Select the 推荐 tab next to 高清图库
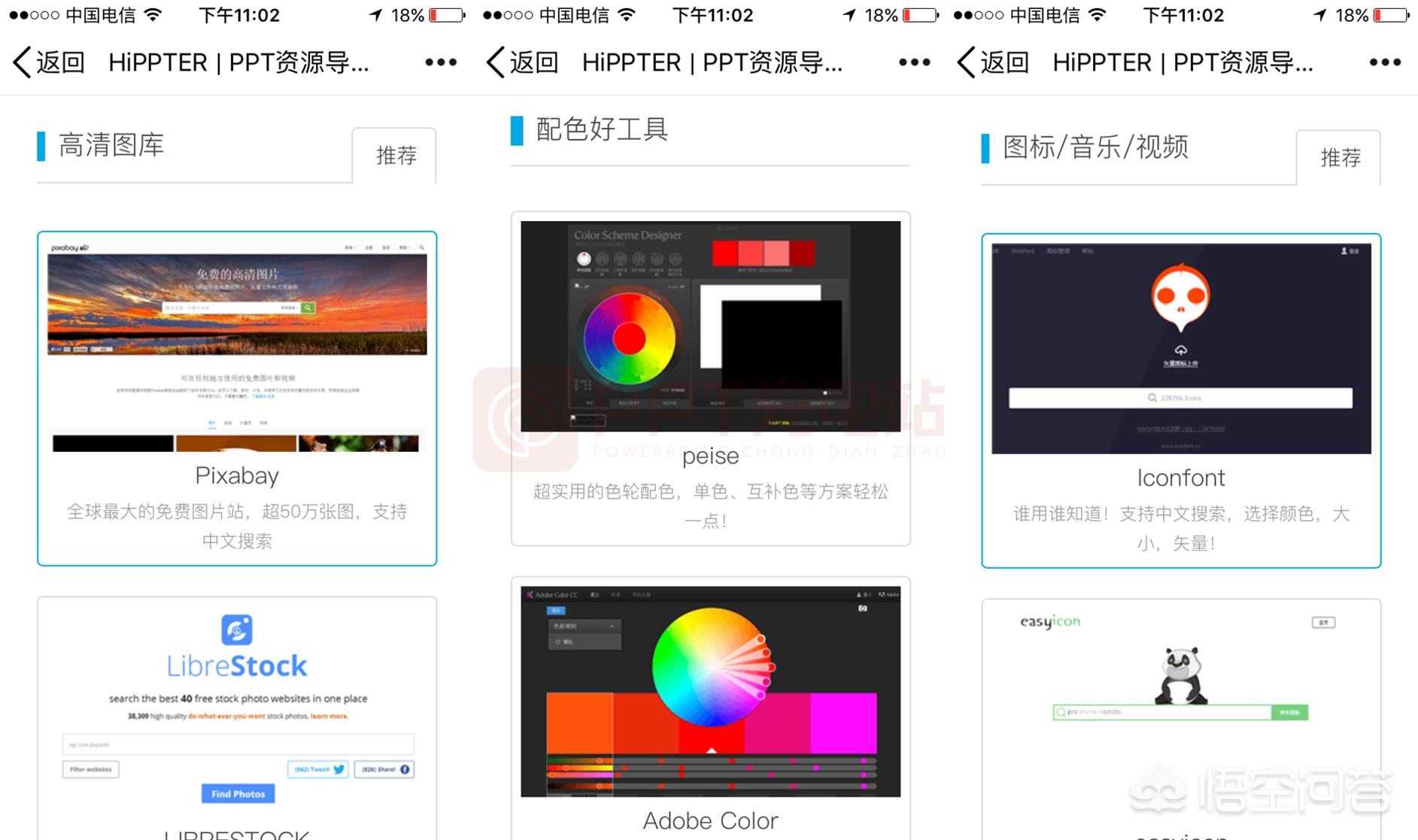 pos(396,156)
